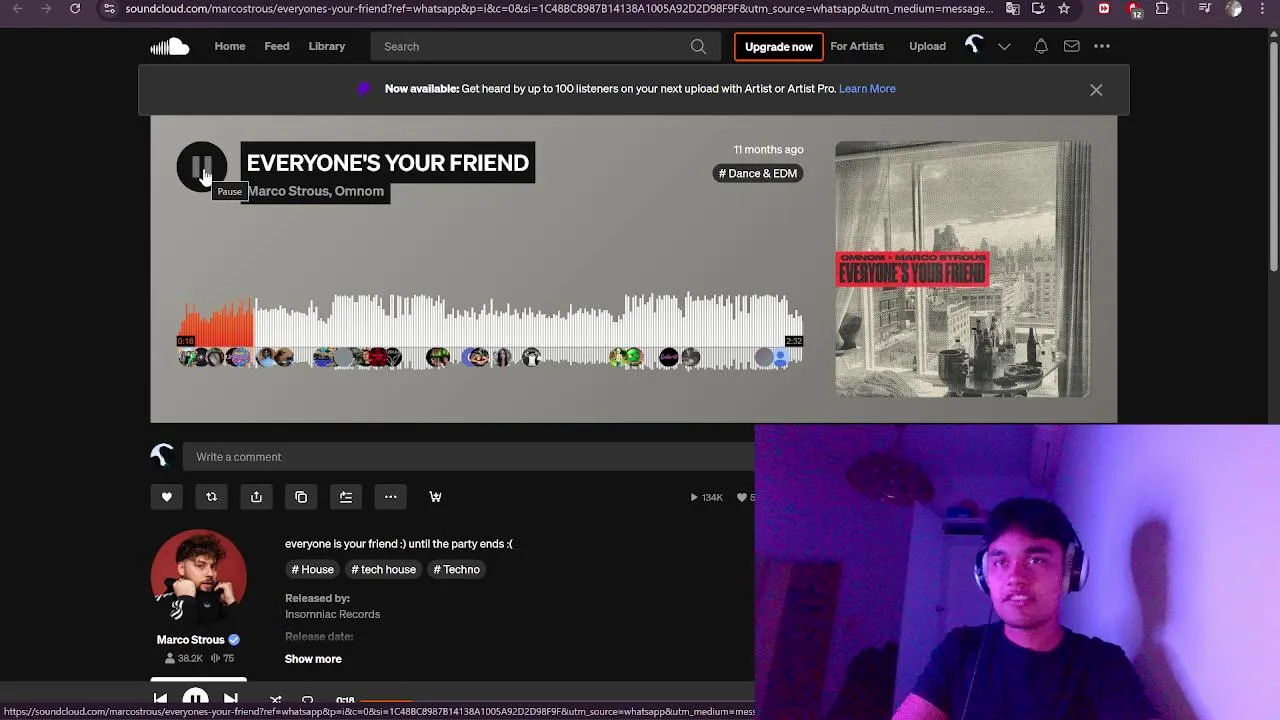Bookmark this page with the star icon
The image size is (1280, 720).
(x=1064, y=9)
